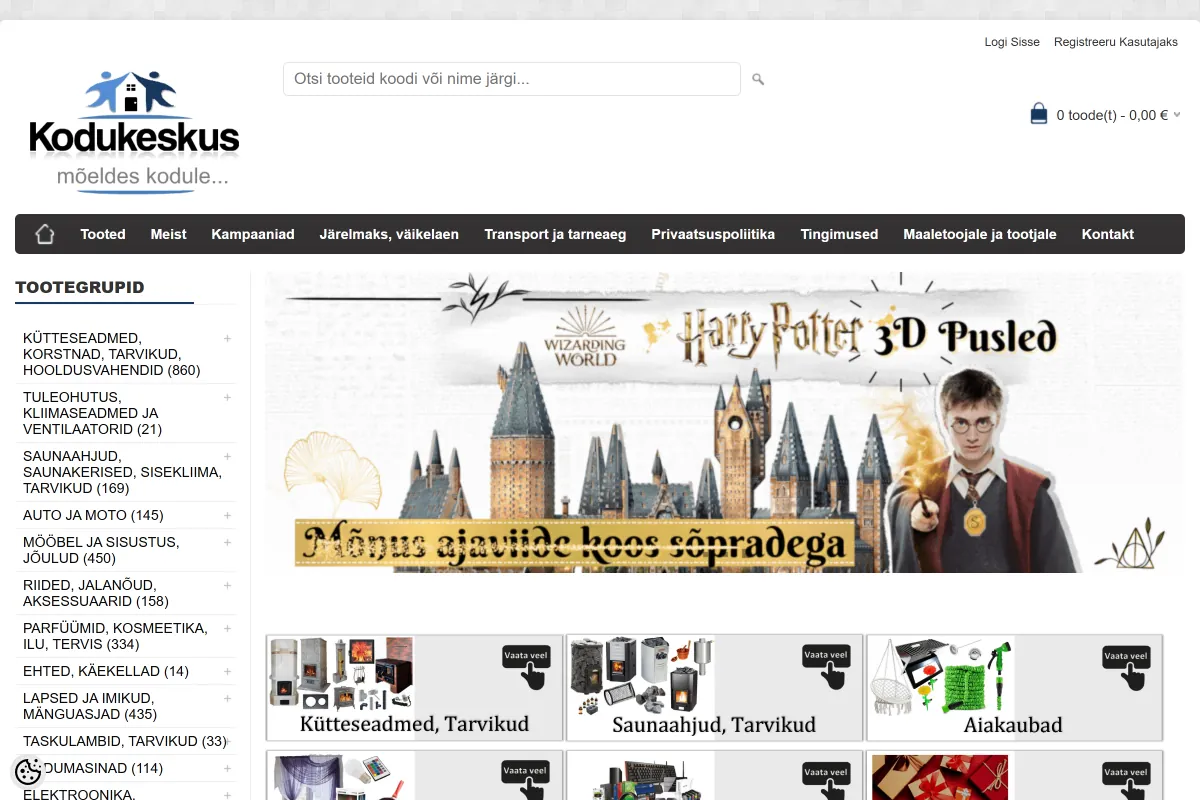Image resolution: width=1200 pixels, height=800 pixels.
Task: Click Vaata veel hand icon on Saunaahjud tile
Action: tap(826, 667)
